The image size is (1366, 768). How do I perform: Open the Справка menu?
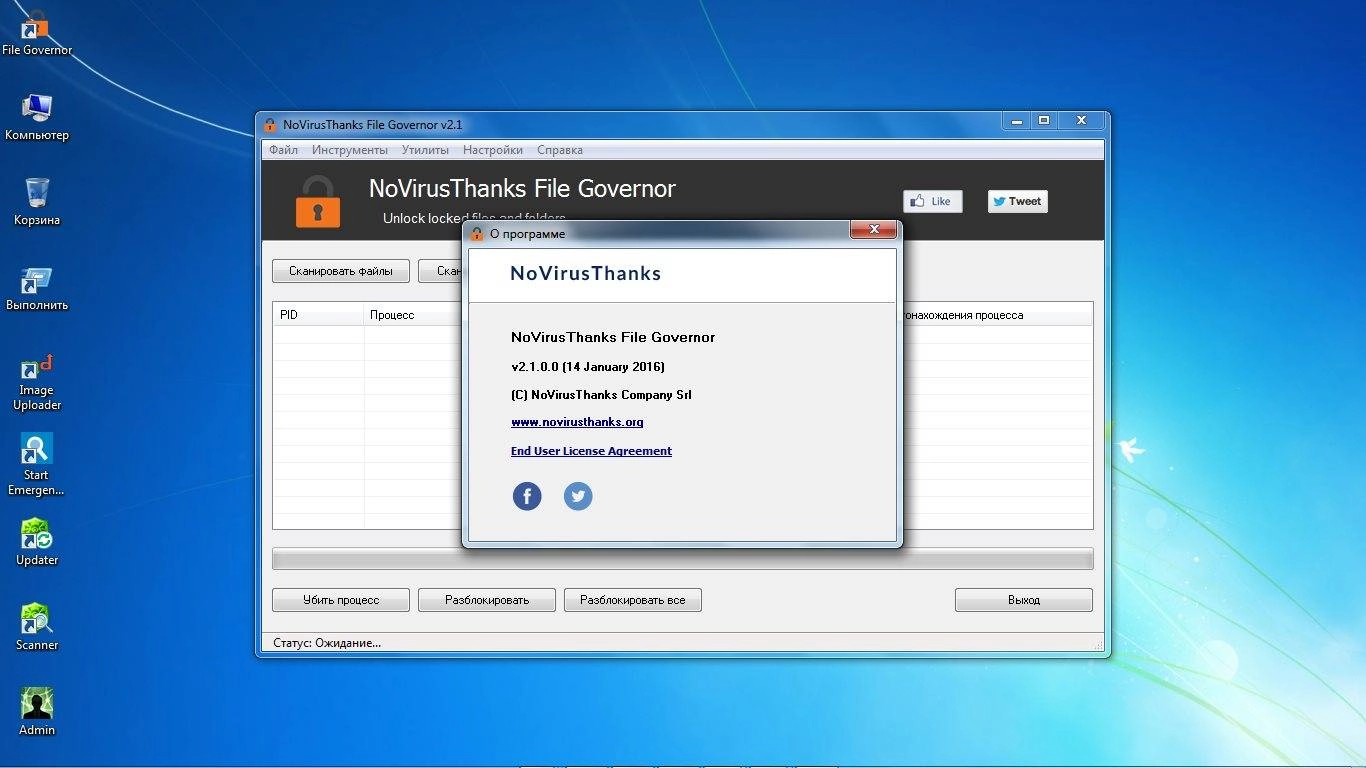pyautogui.click(x=560, y=150)
